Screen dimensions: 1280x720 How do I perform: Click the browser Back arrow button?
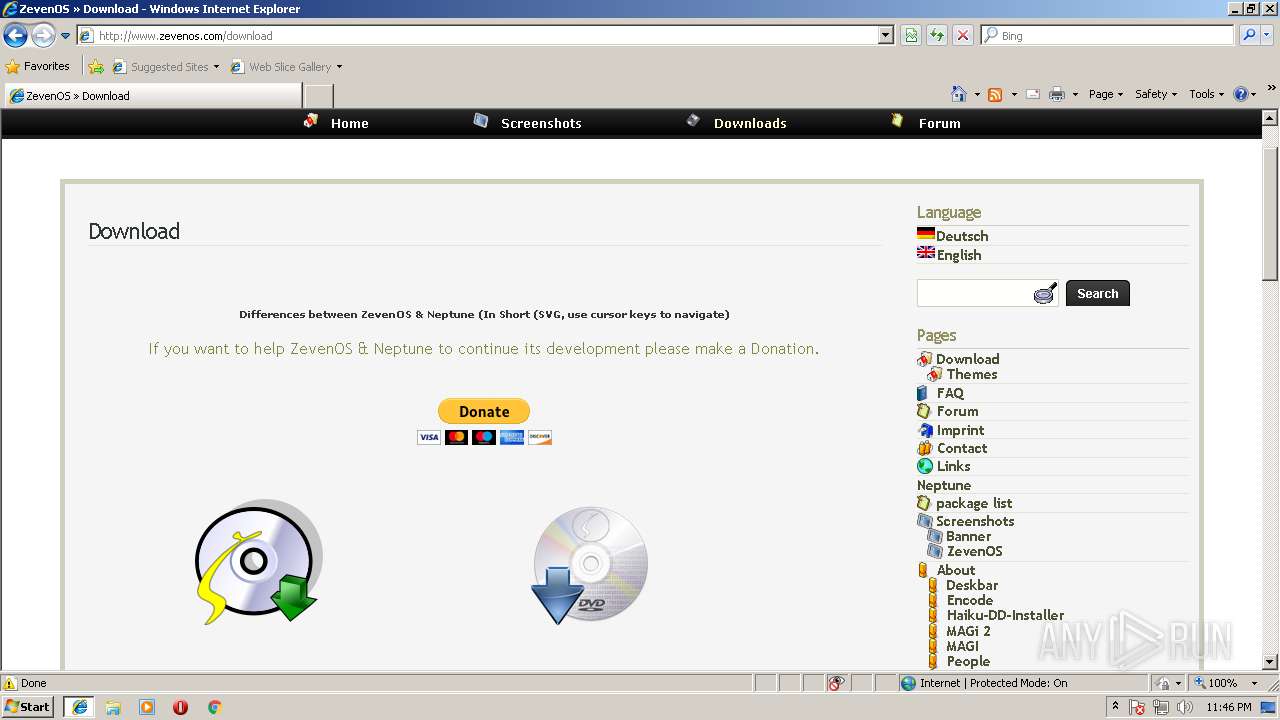coord(15,36)
